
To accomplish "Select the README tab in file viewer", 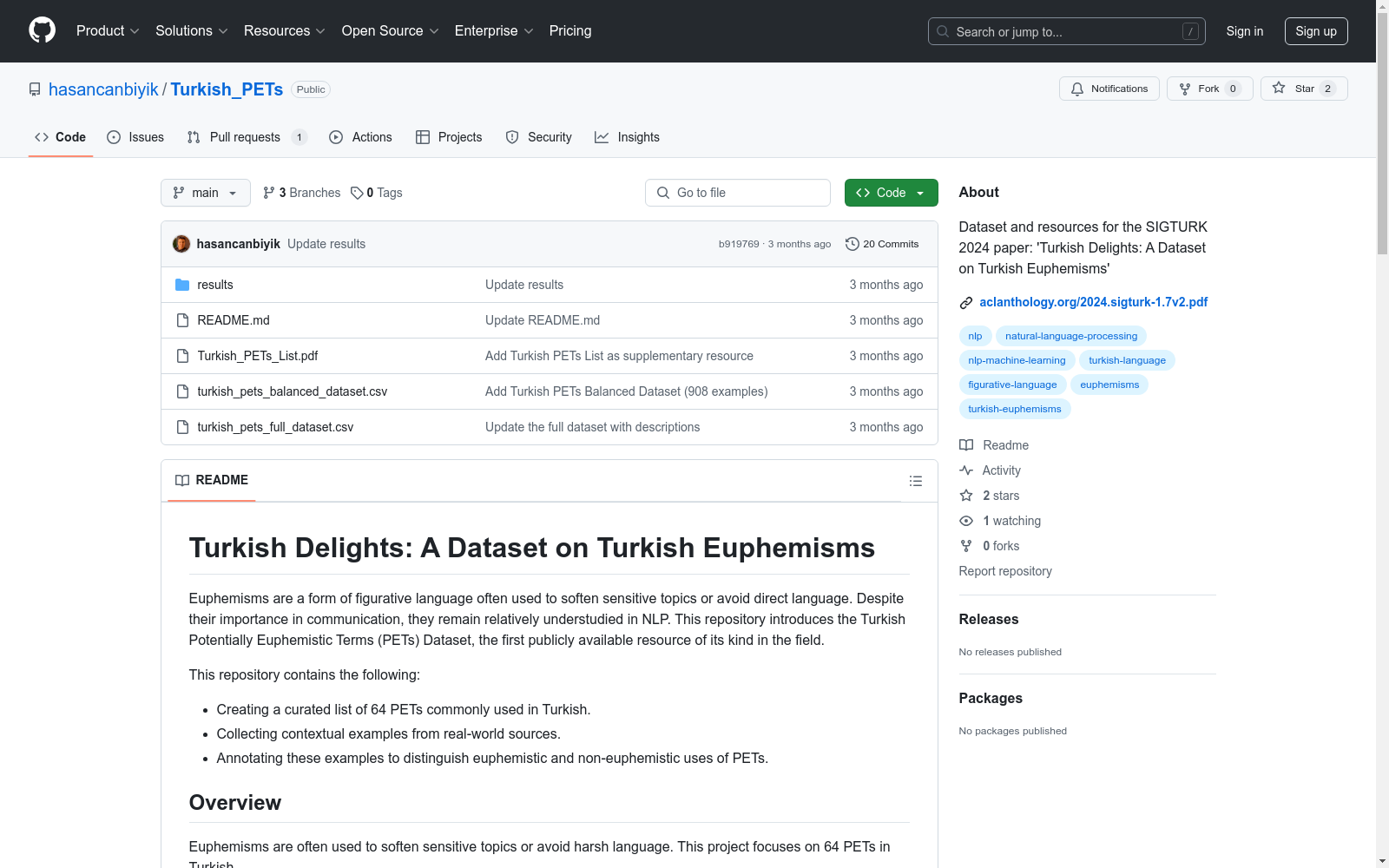I will [212, 480].
